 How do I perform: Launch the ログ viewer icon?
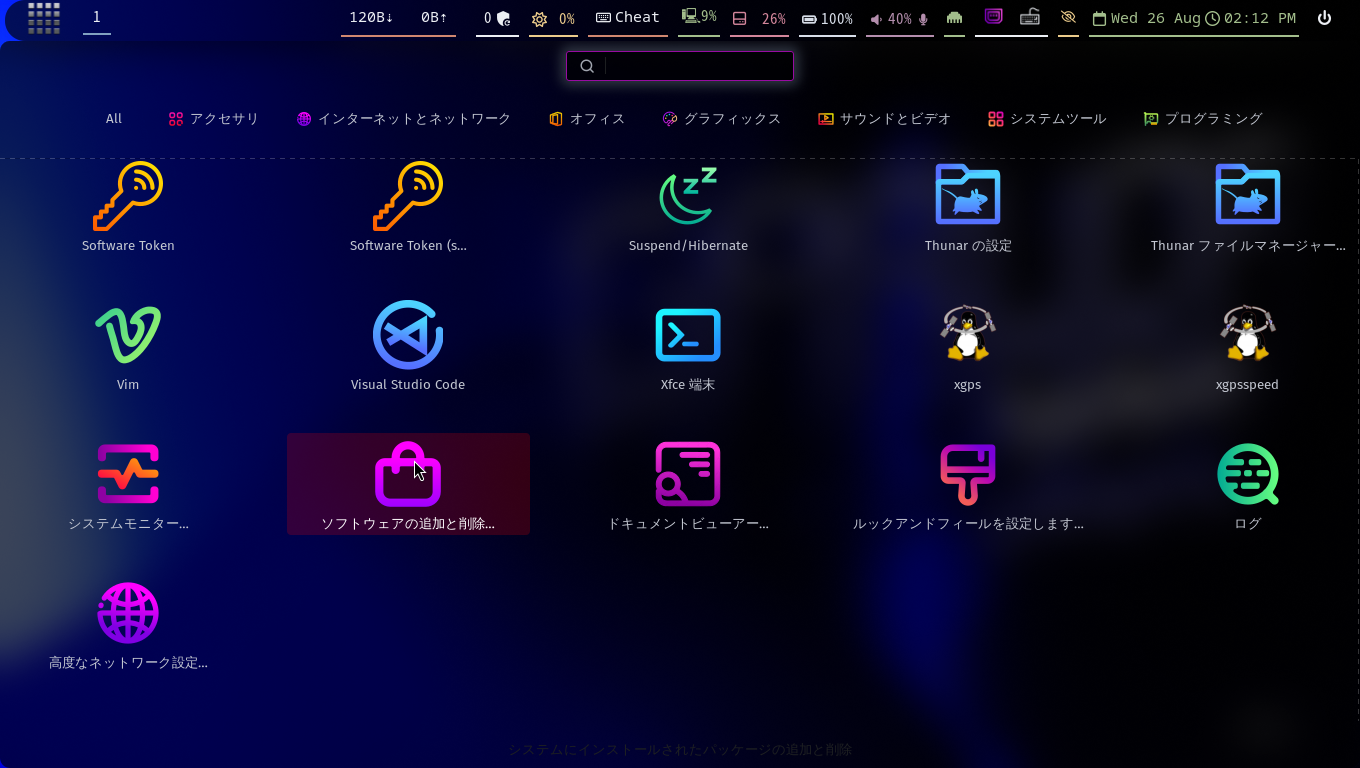pos(1248,474)
